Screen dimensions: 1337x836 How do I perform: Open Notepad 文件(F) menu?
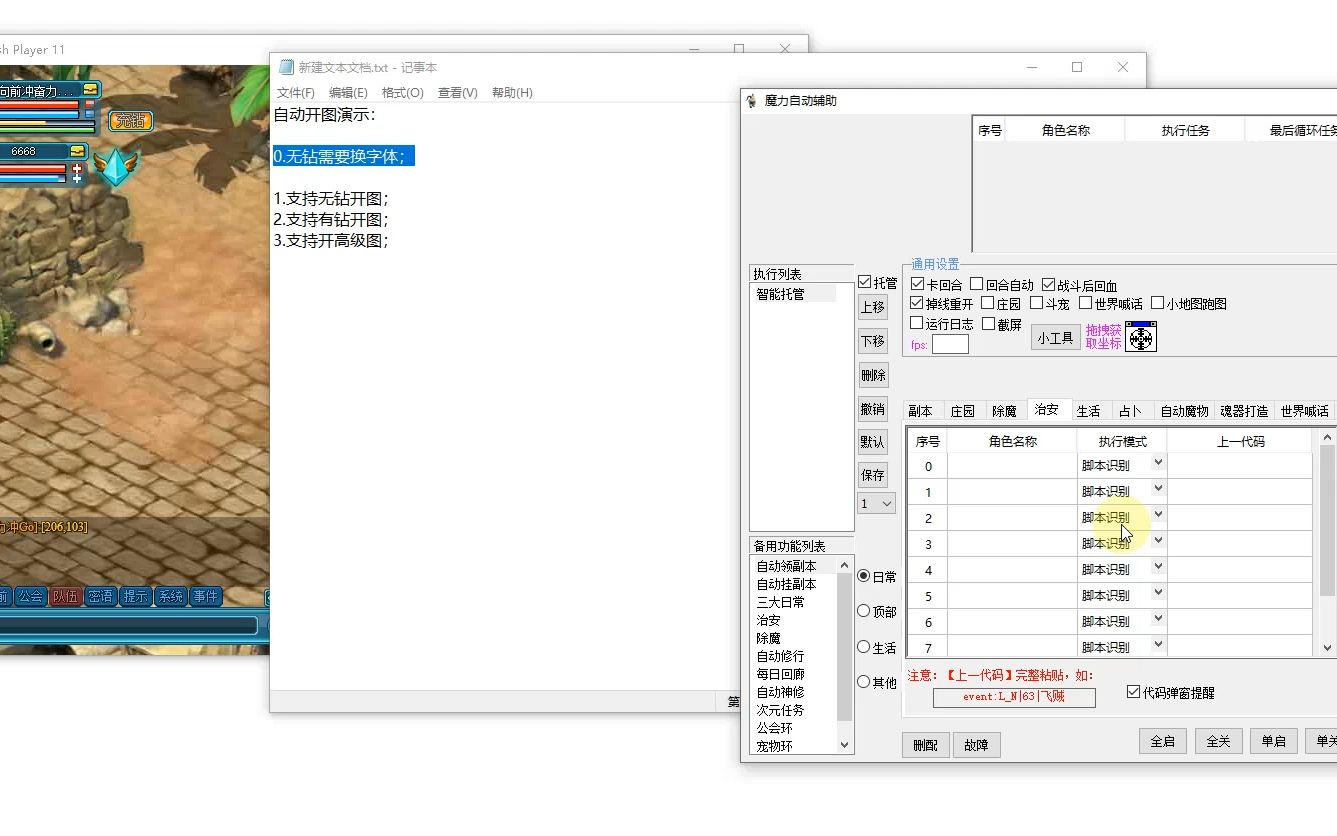(x=296, y=92)
